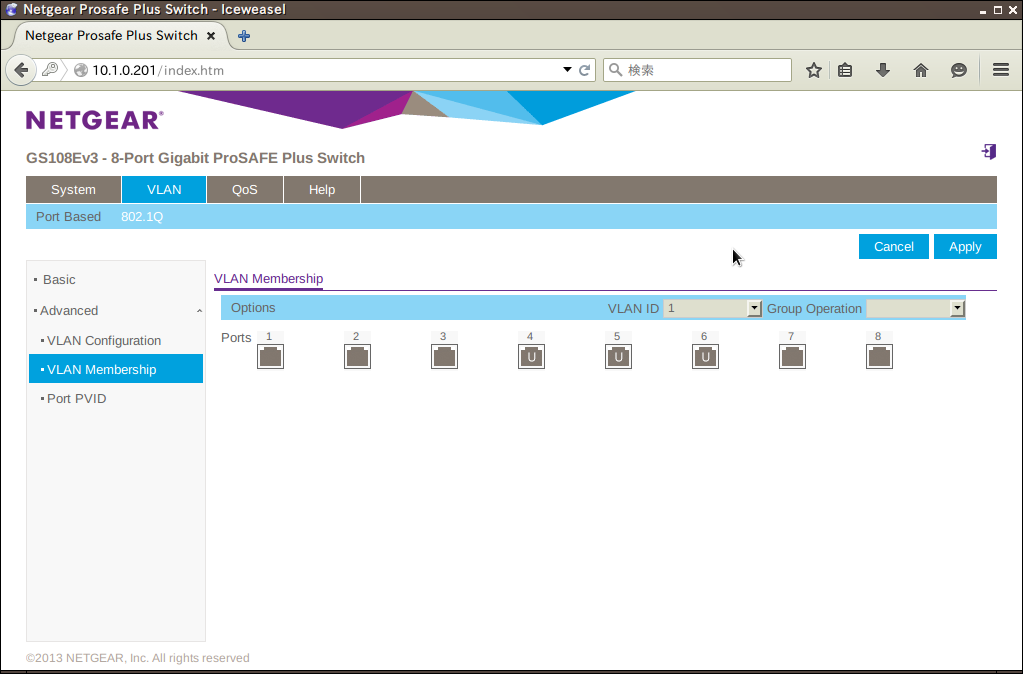
Task: Toggle port 2 VLAN membership
Action: 358,356
